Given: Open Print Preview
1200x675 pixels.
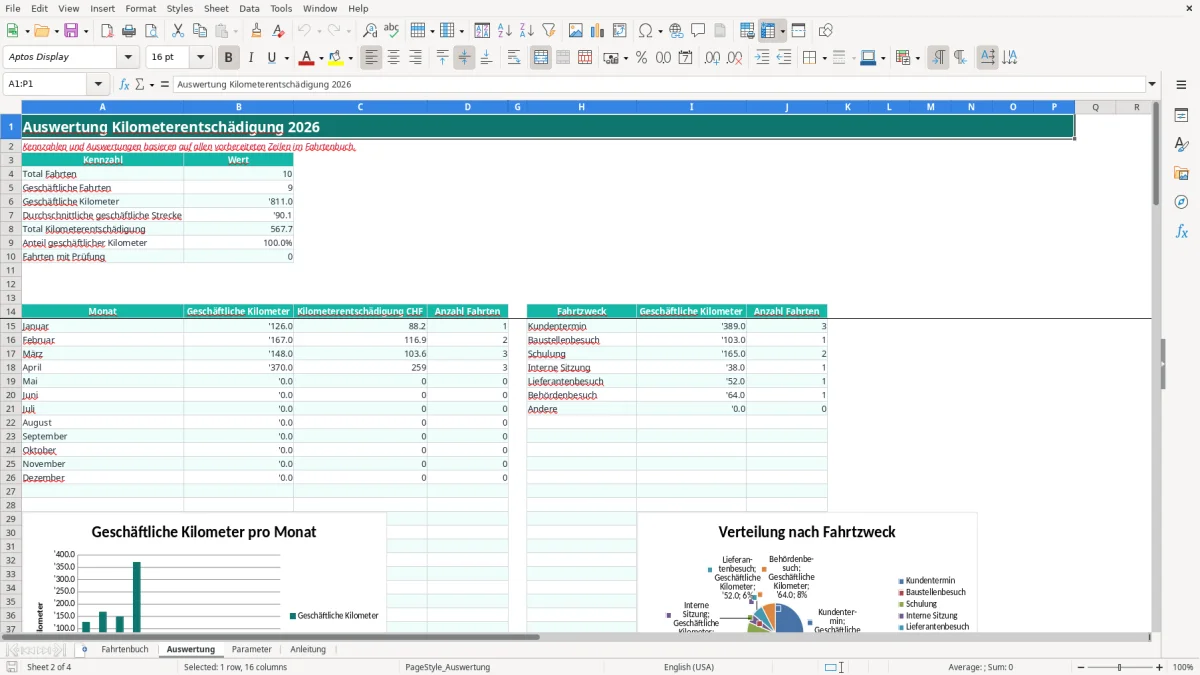Looking at the screenshot, I should pos(151,31).
